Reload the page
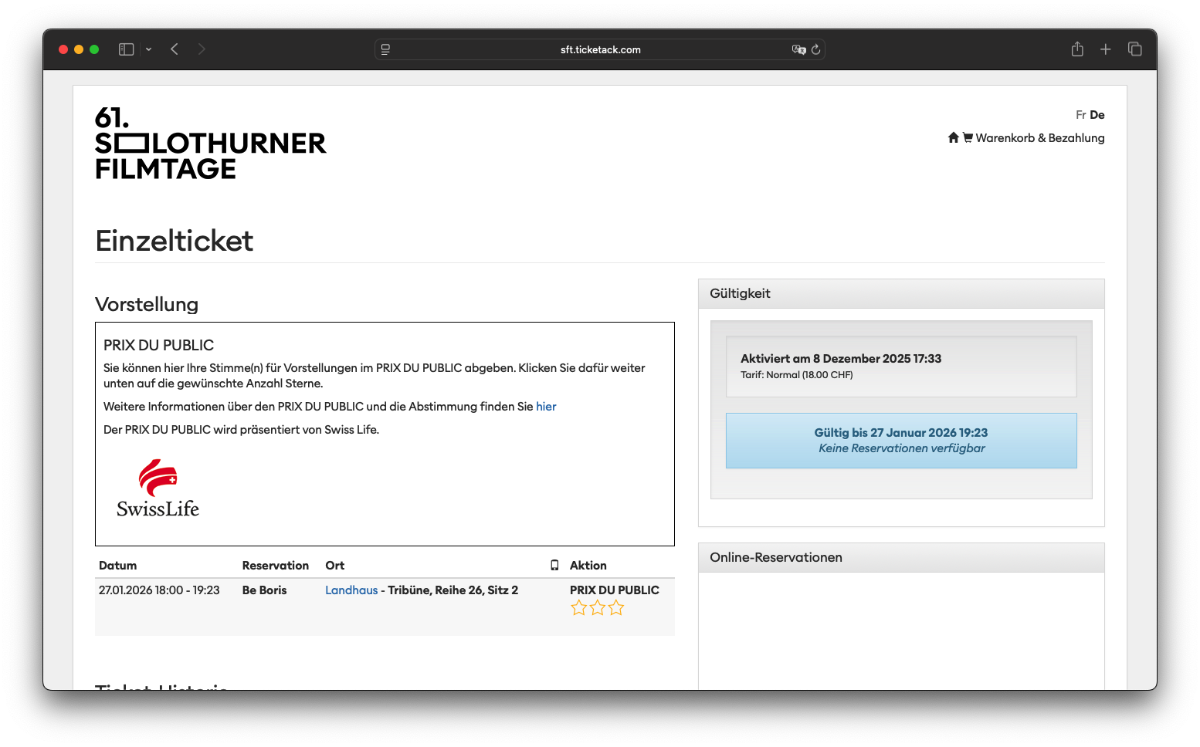This screenshot has height=747, width=1200. point(816,49)
